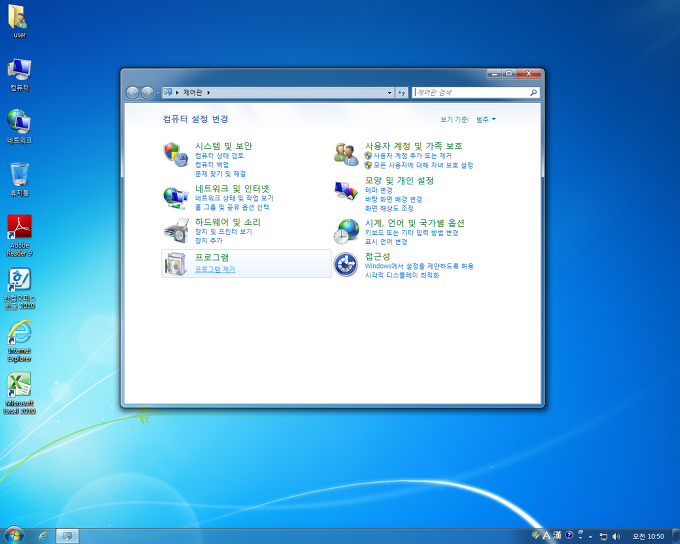Open 사용자 계정 및 가족 보호 heading
This screenshot has width=680, height=544.
(x=414, y=146)
